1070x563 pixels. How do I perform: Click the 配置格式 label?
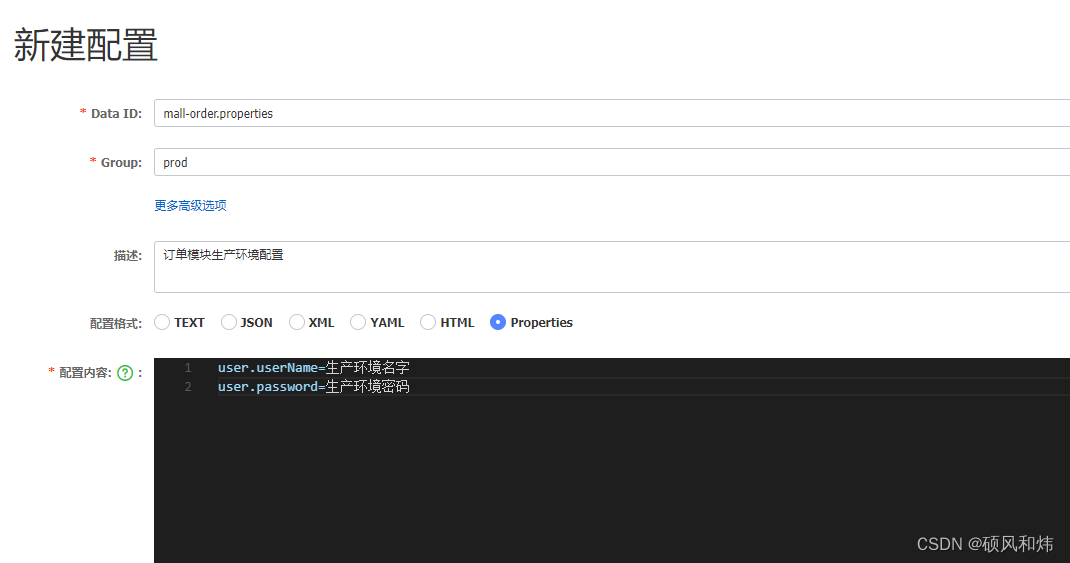pyautogui.click(x=116, y=323)
